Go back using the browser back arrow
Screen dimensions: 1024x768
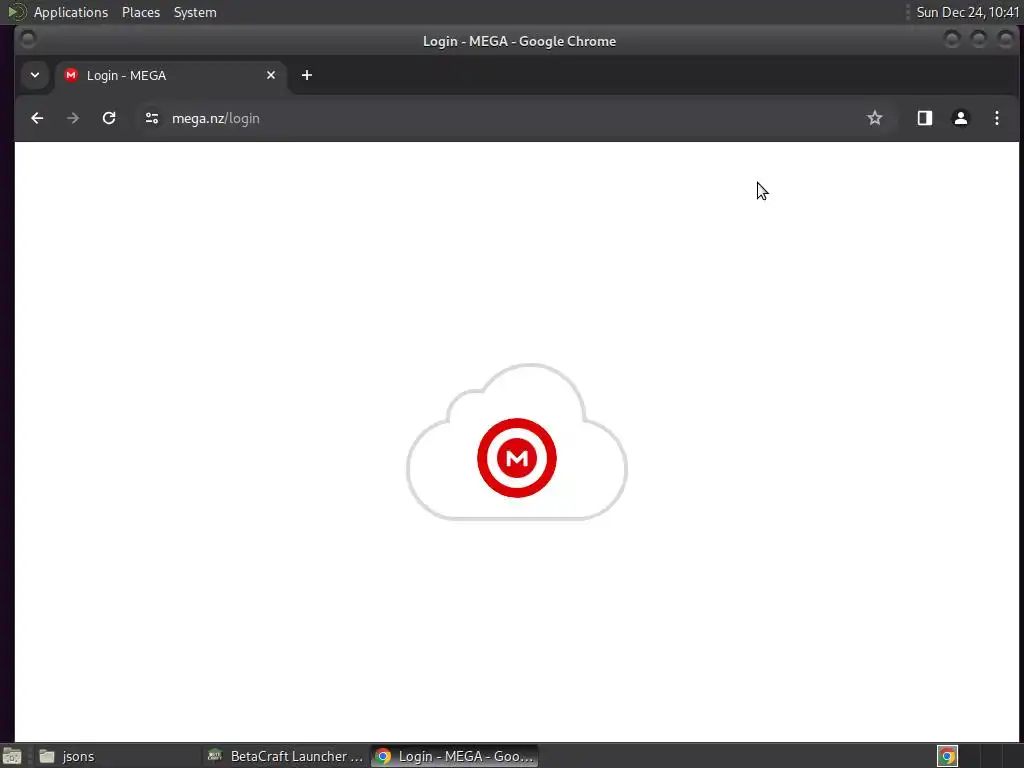click(37, 118)
